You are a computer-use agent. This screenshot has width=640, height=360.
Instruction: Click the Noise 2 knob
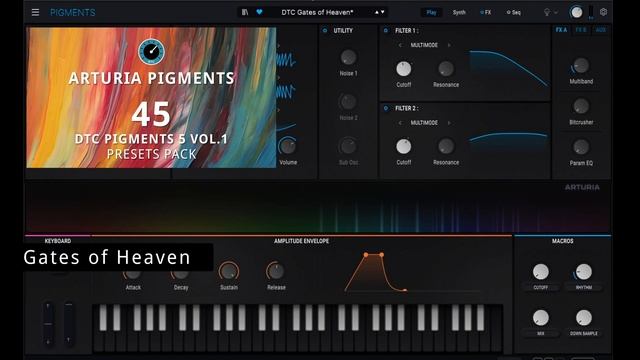click(x=348, y=102)
